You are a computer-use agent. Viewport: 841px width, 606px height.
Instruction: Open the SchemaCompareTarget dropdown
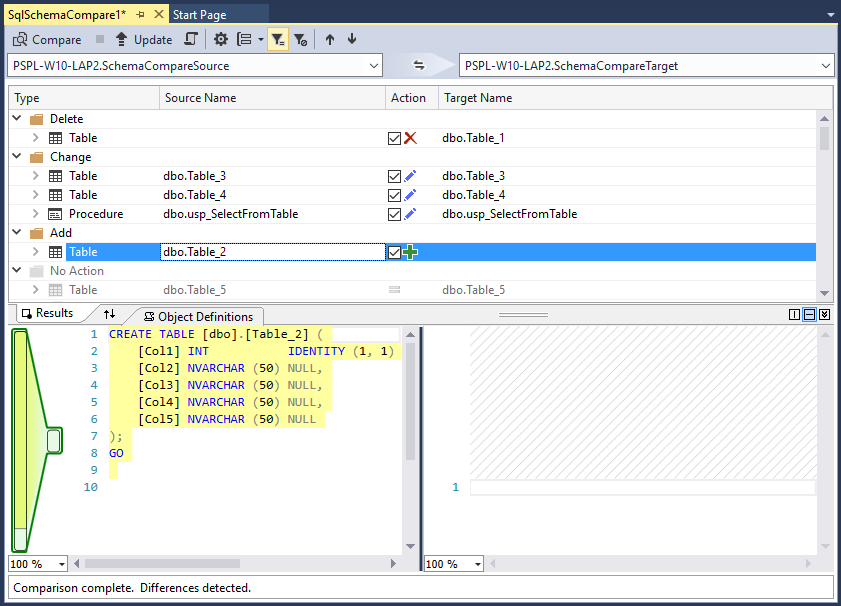[x=825, y=66]
